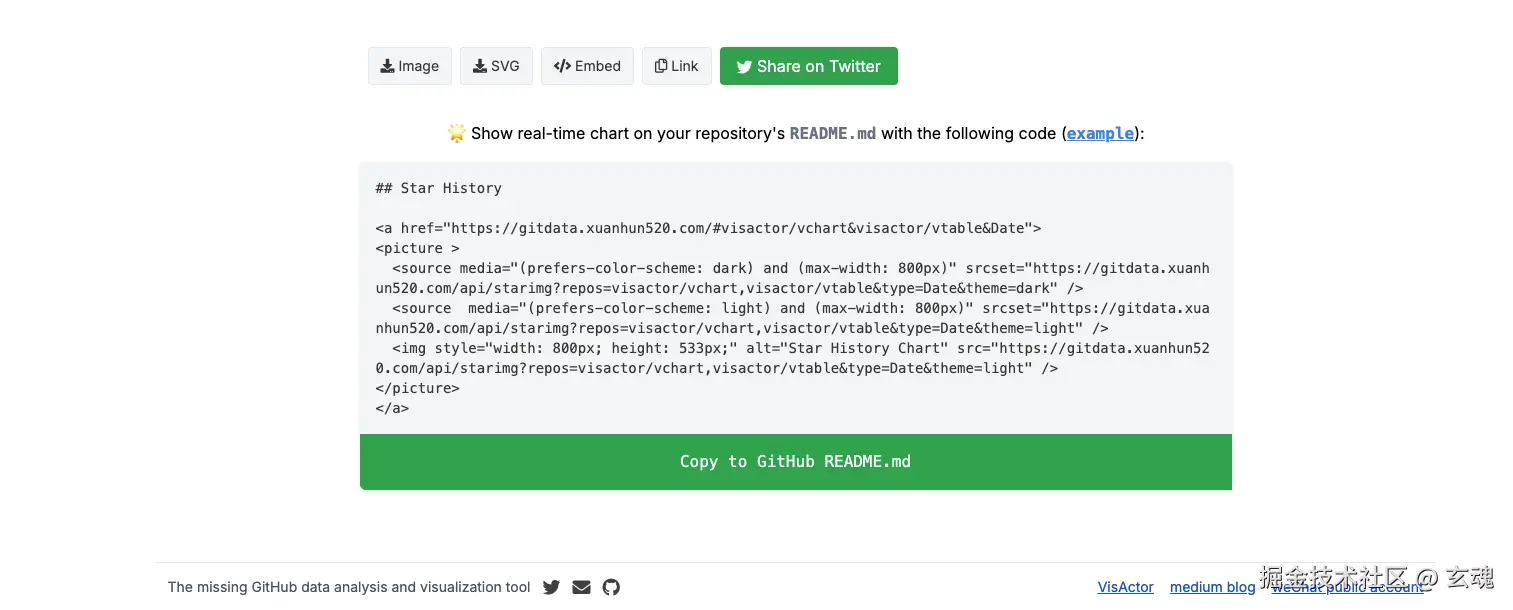Viewport: 1513px width, 610px height.
Task: Download the chart as SVG
Action: pos(496,66)
